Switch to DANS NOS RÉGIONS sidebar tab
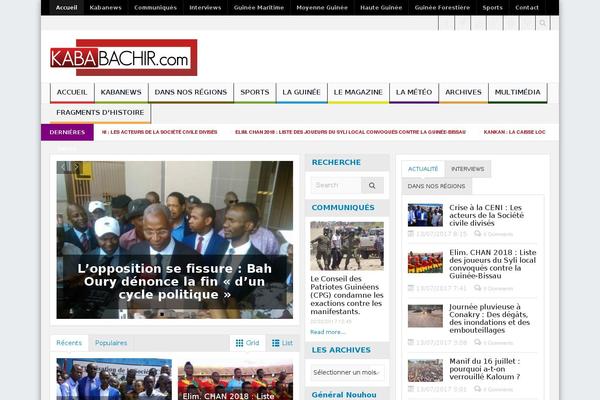 coord(436,186)
